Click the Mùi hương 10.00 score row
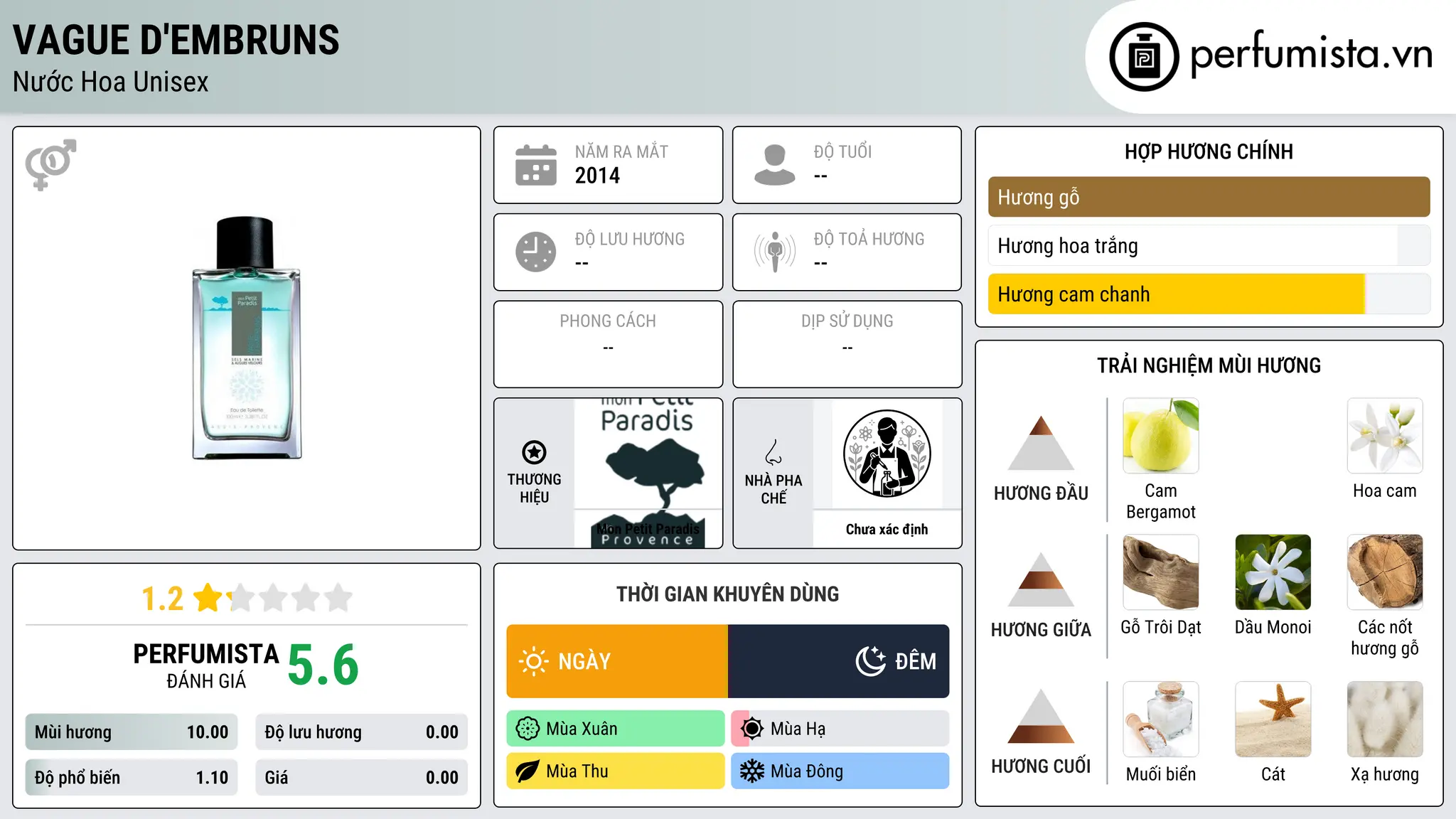Screen dimensions: 1456x819 coord(132,732)
